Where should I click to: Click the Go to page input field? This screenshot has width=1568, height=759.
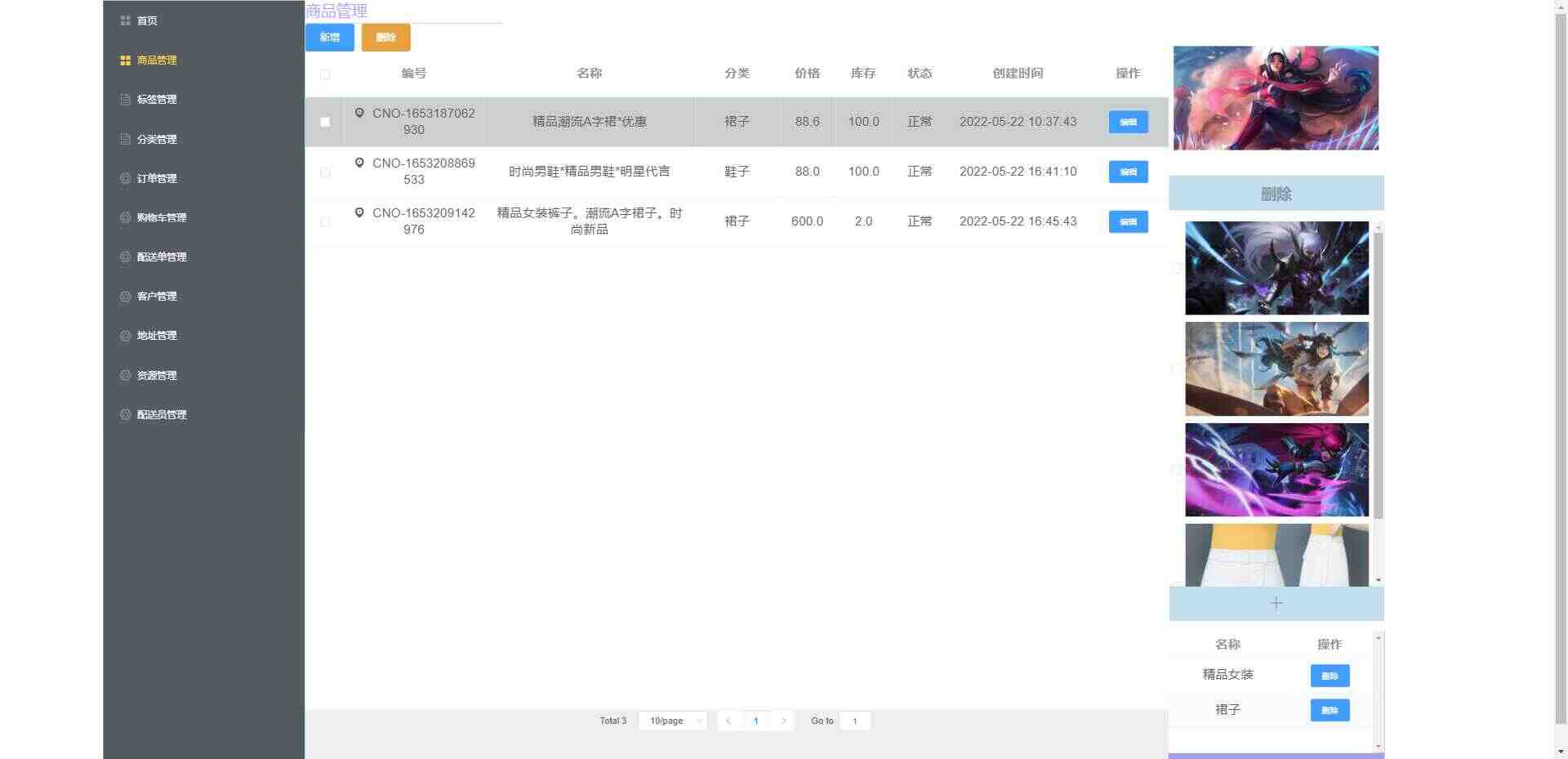pos(855,721)
